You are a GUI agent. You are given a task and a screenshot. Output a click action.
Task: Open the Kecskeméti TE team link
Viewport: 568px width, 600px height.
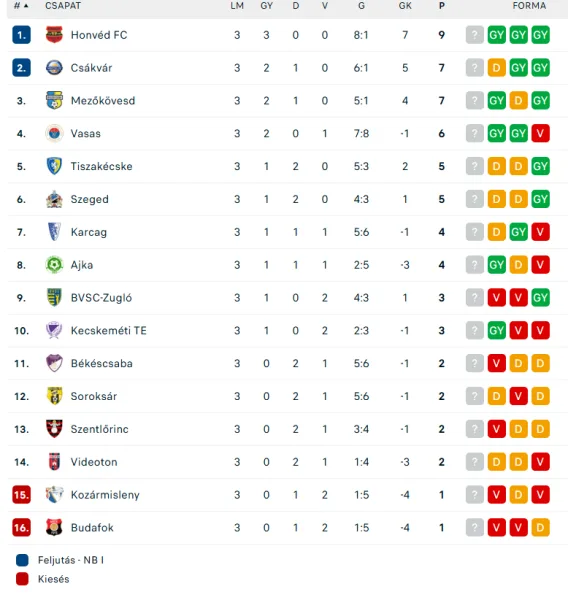pyautogui.click(x=108, y=331)
